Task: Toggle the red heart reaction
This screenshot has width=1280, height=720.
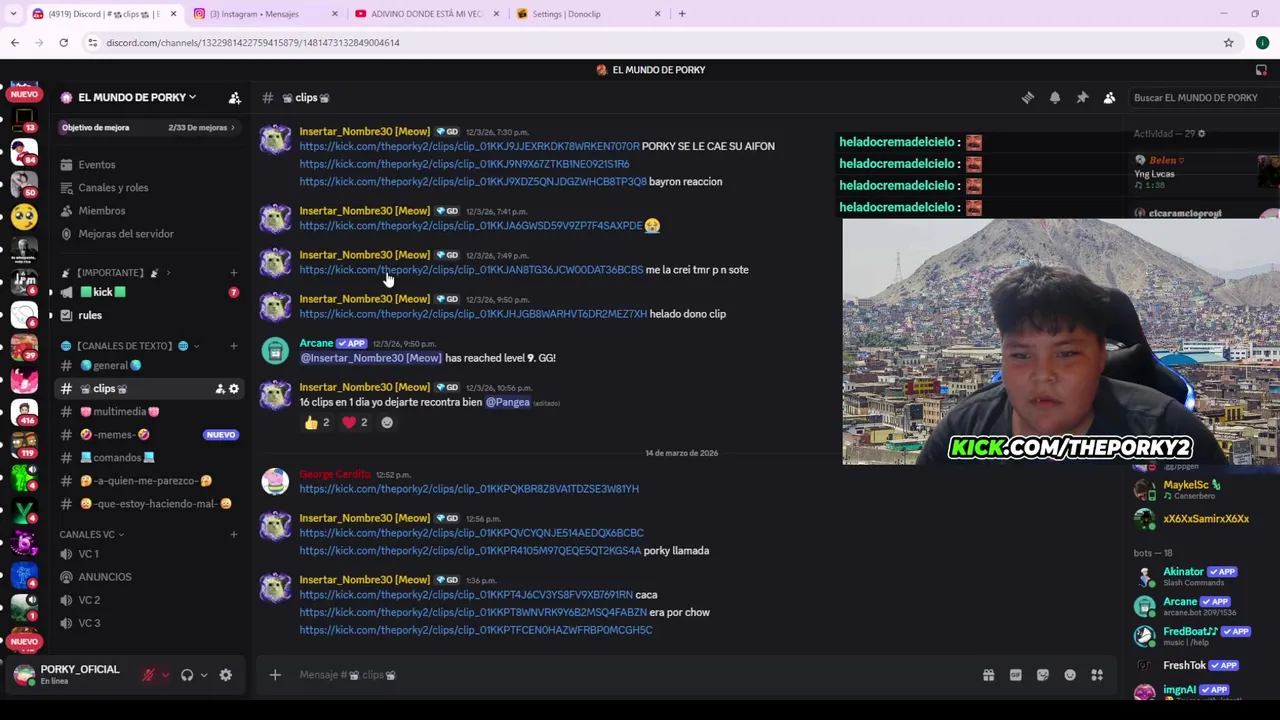Action: click(x=356, y=423)
